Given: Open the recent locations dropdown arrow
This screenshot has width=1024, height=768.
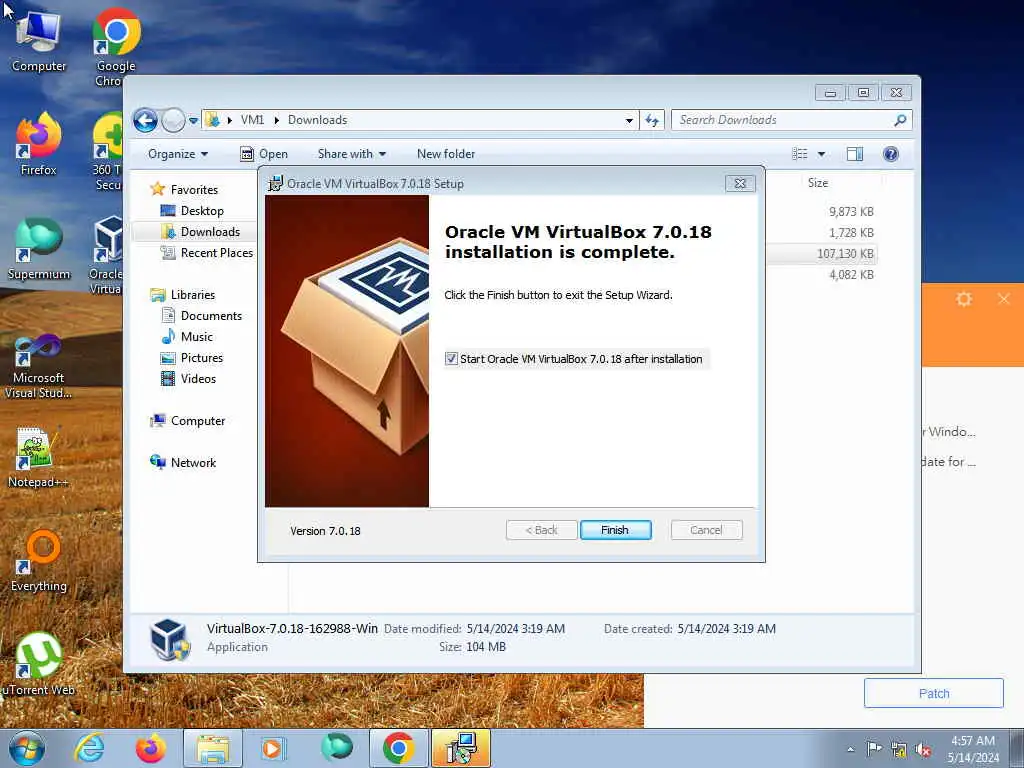Looking at the screenshot, I should coord(193,121).
